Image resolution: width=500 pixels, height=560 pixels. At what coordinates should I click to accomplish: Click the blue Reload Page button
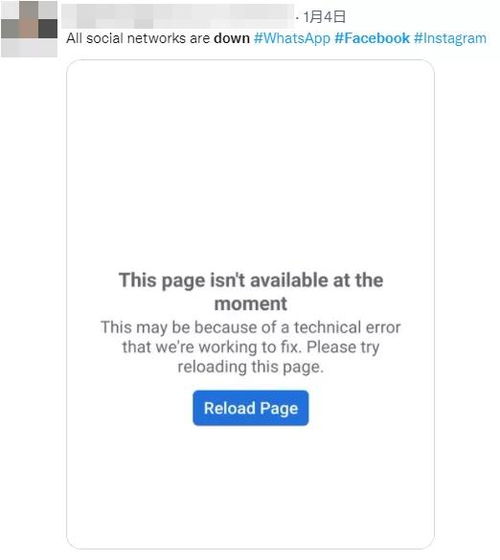(250, 408)
